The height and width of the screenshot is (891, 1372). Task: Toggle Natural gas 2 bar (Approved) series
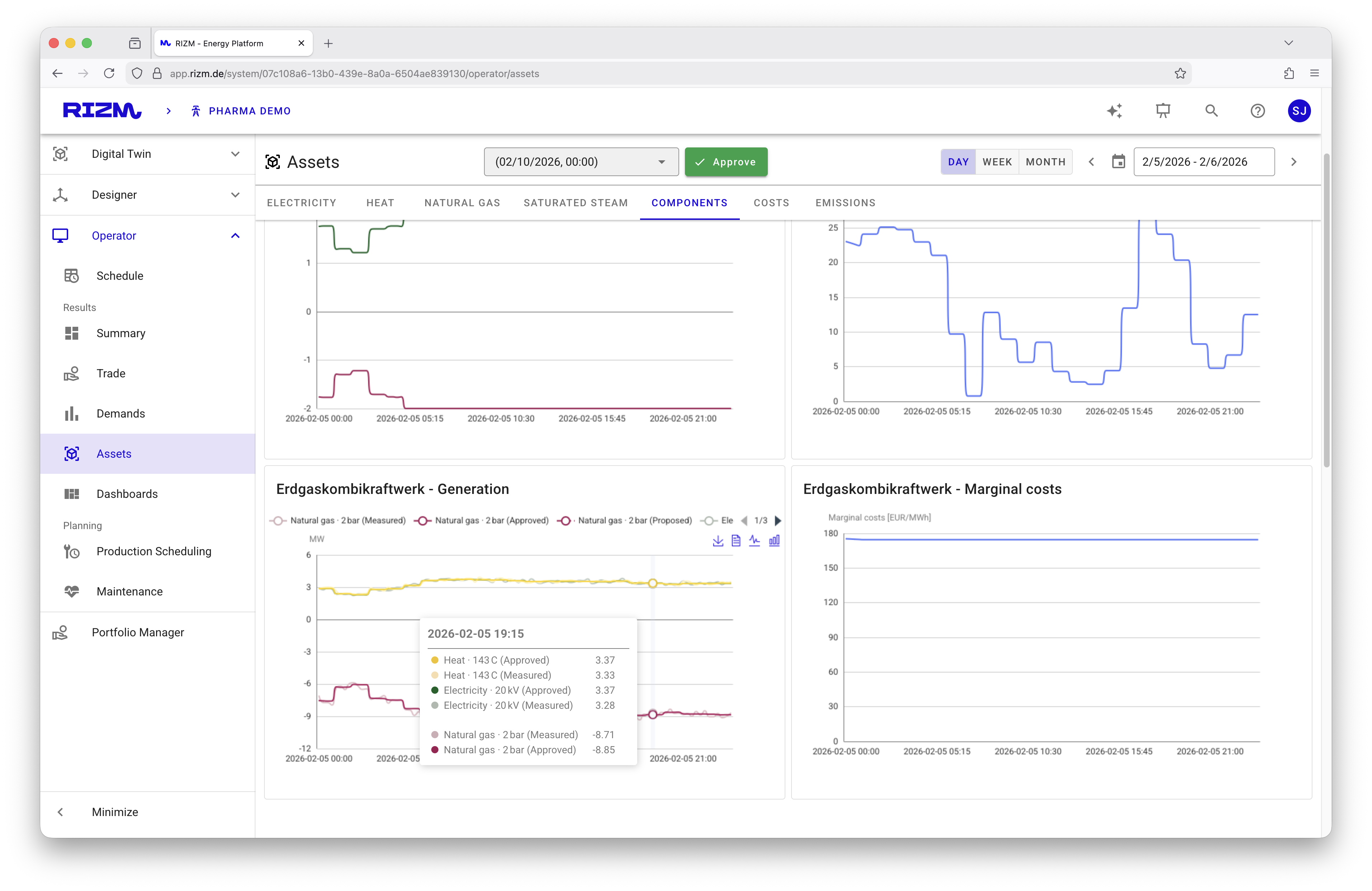[x=482, y=520]
